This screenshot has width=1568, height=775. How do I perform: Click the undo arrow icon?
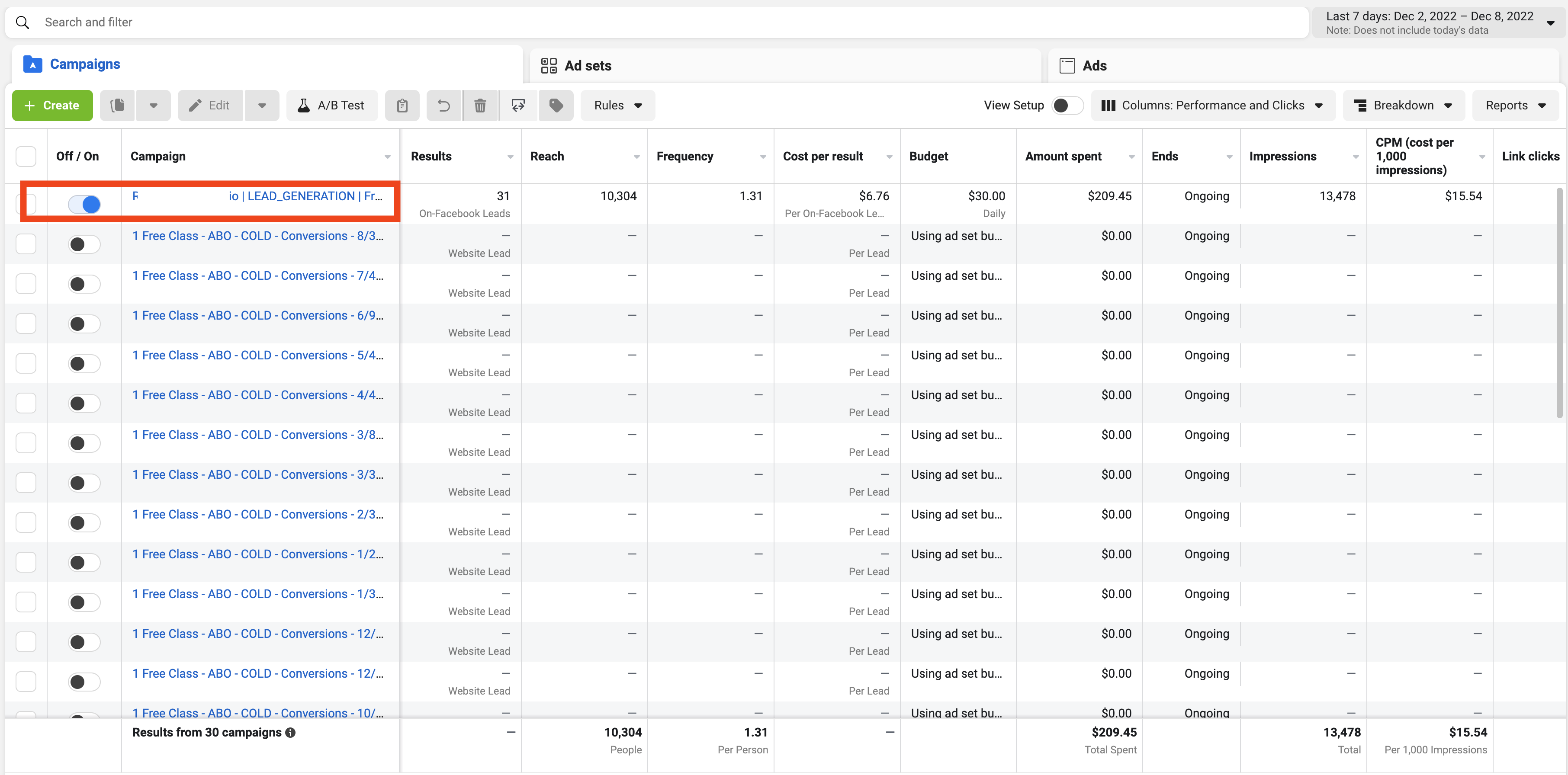pos(444,105)
